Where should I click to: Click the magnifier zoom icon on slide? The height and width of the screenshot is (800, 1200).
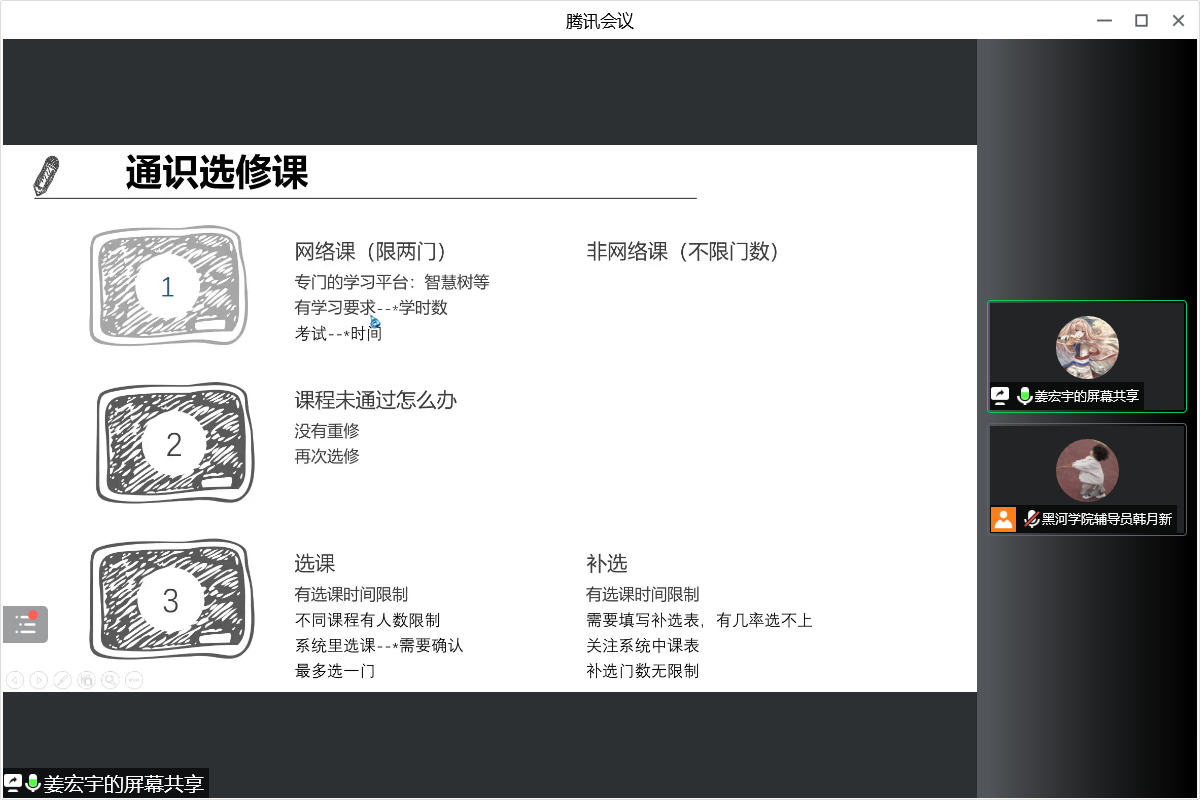pyautogui.click(x=110, y=680)
